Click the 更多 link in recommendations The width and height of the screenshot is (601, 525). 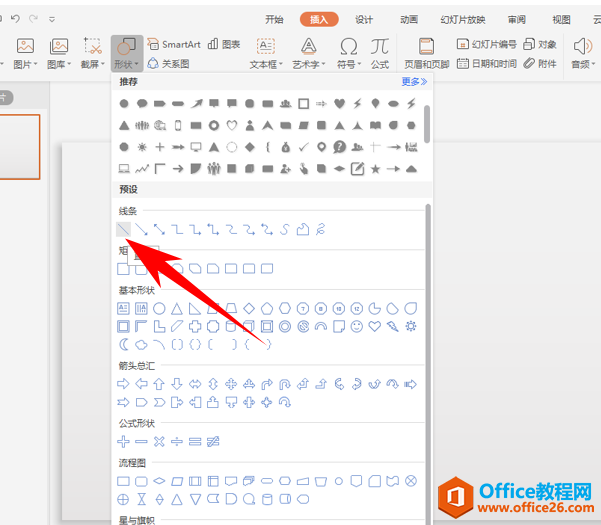click(414, 82)
